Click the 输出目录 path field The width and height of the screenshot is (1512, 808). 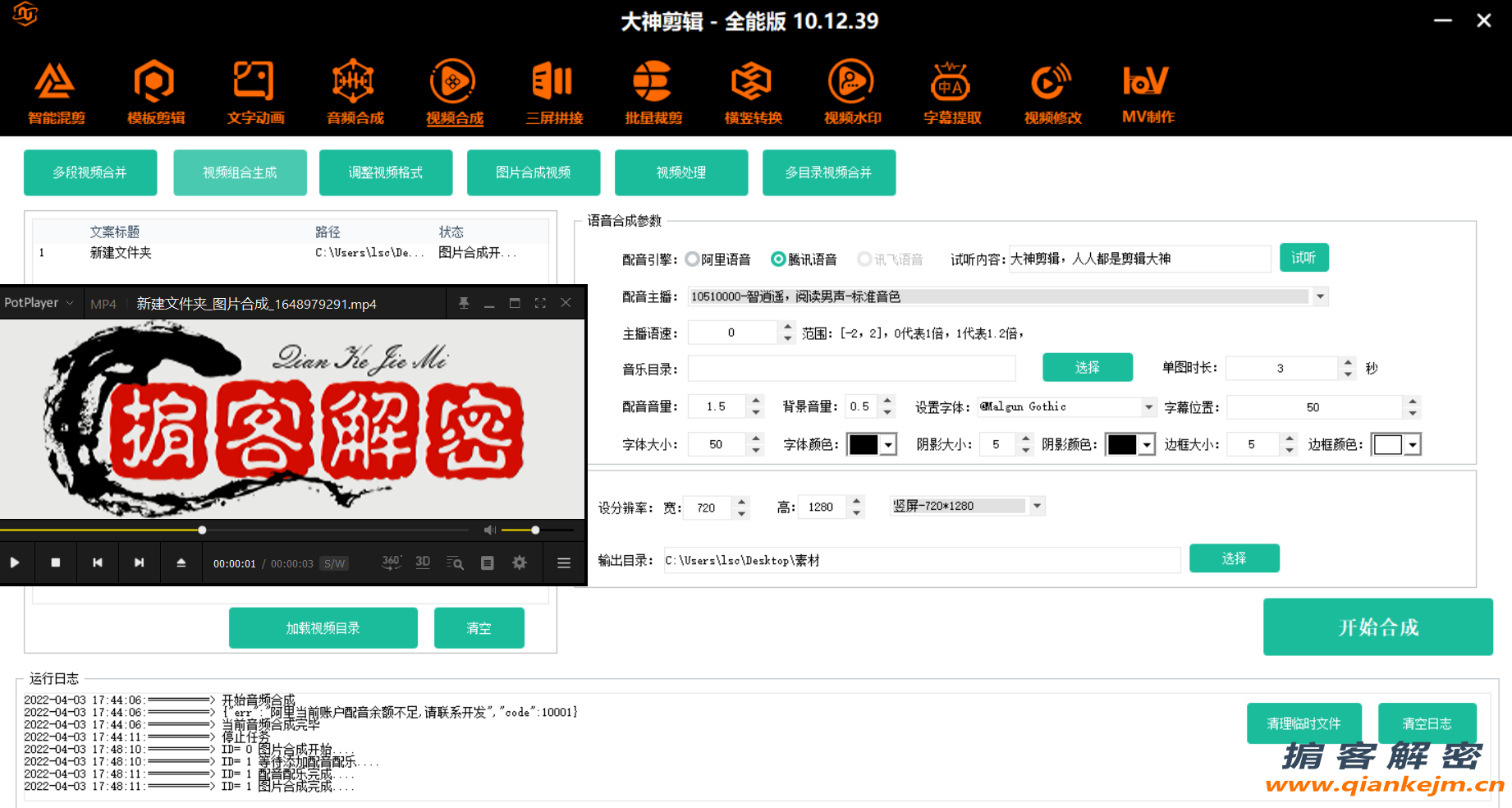pos(922,560)
